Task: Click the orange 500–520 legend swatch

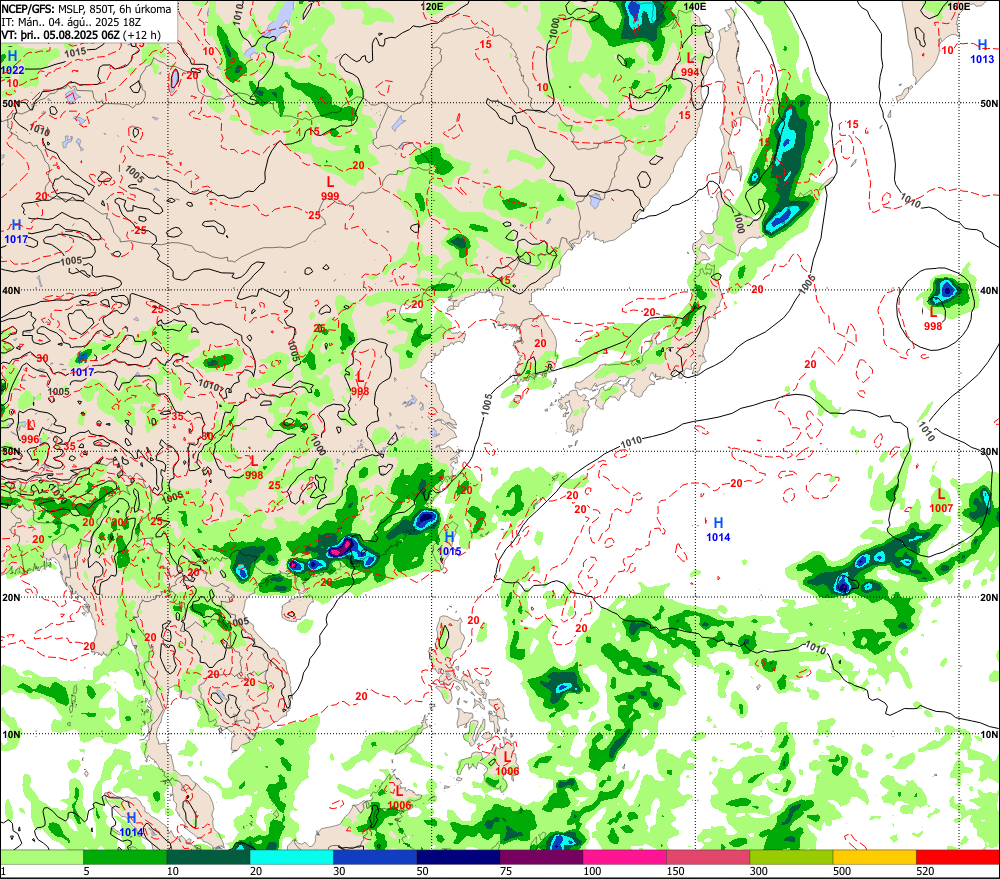Action: [x=875, y=857]
